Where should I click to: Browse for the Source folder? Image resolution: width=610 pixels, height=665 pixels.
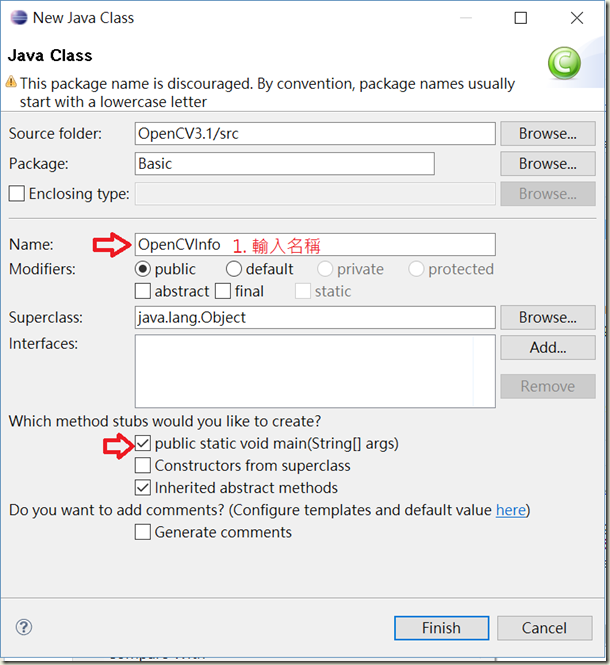tap(548, 134)
